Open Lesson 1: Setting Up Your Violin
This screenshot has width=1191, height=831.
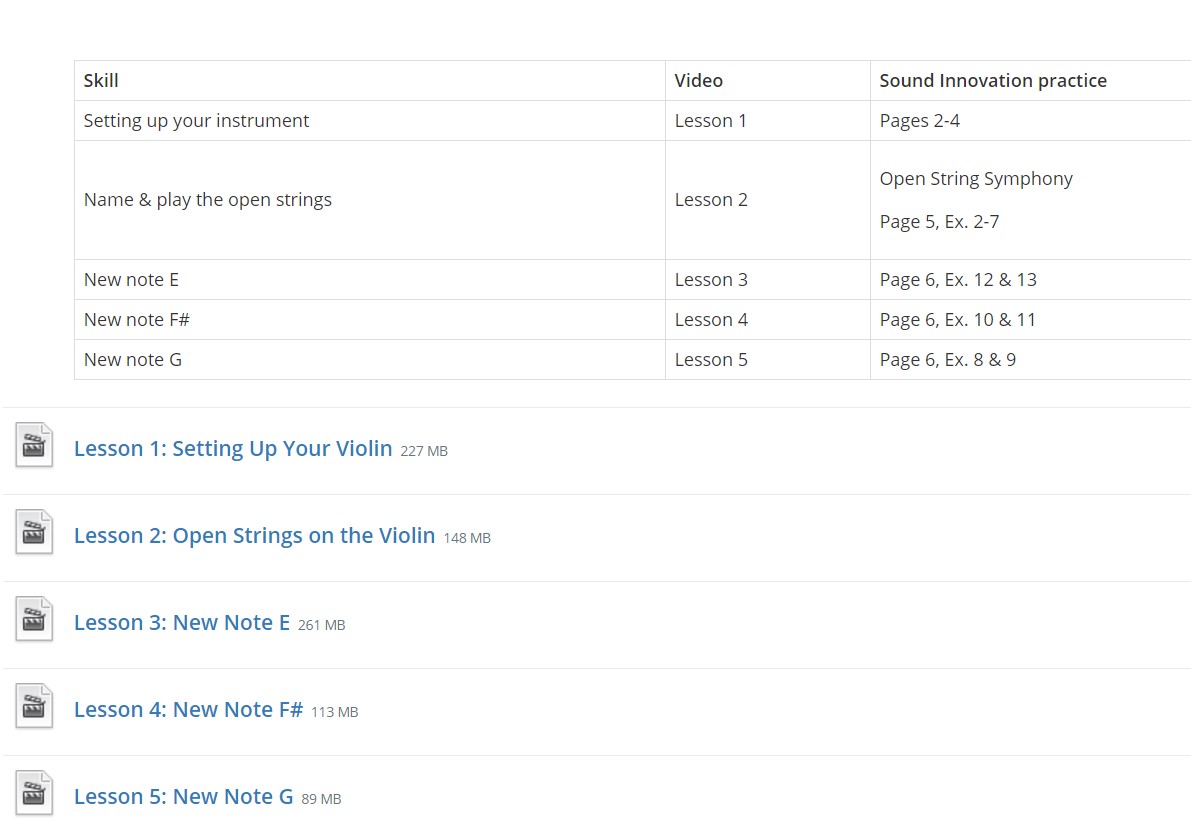pos(232,449)
